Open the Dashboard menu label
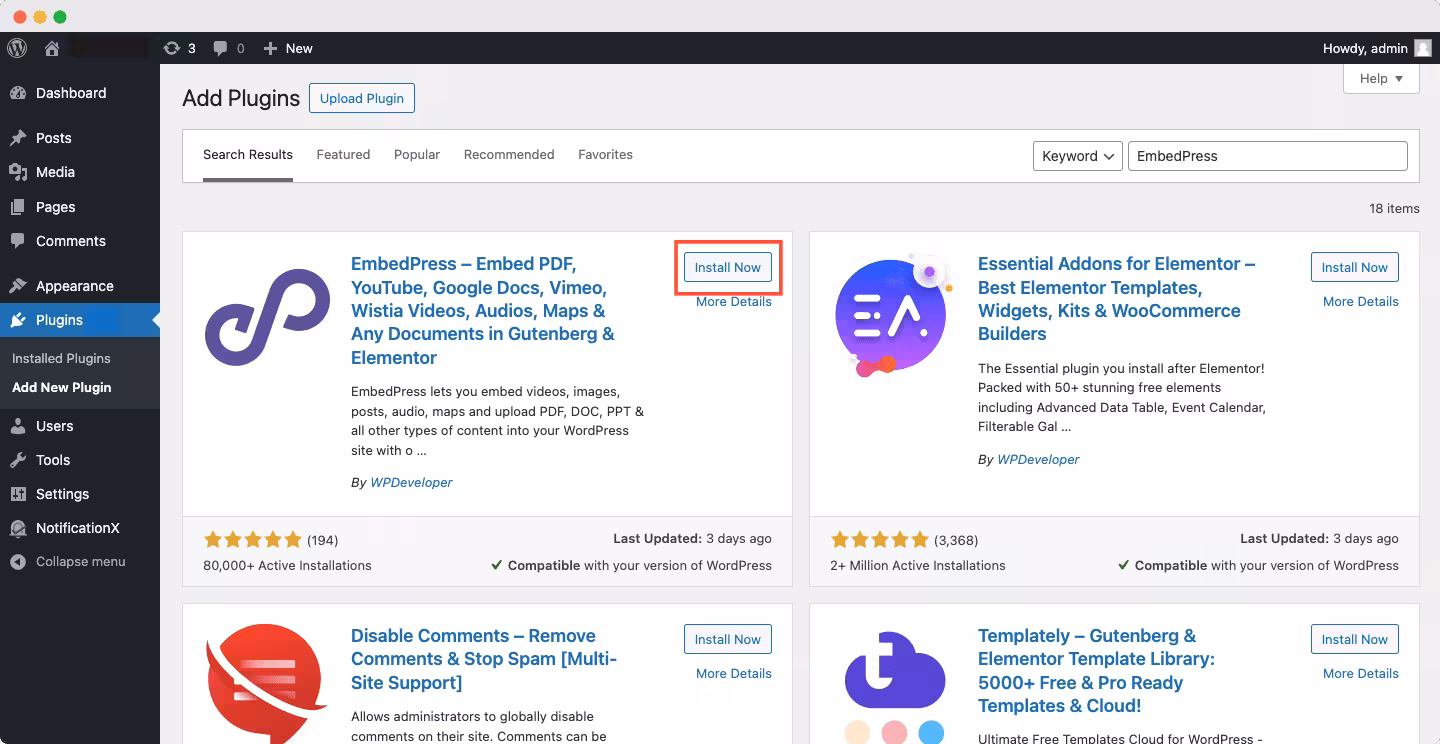Image resolution: width=1440 pixels, height=744 pixels. [x=71, y=93]
